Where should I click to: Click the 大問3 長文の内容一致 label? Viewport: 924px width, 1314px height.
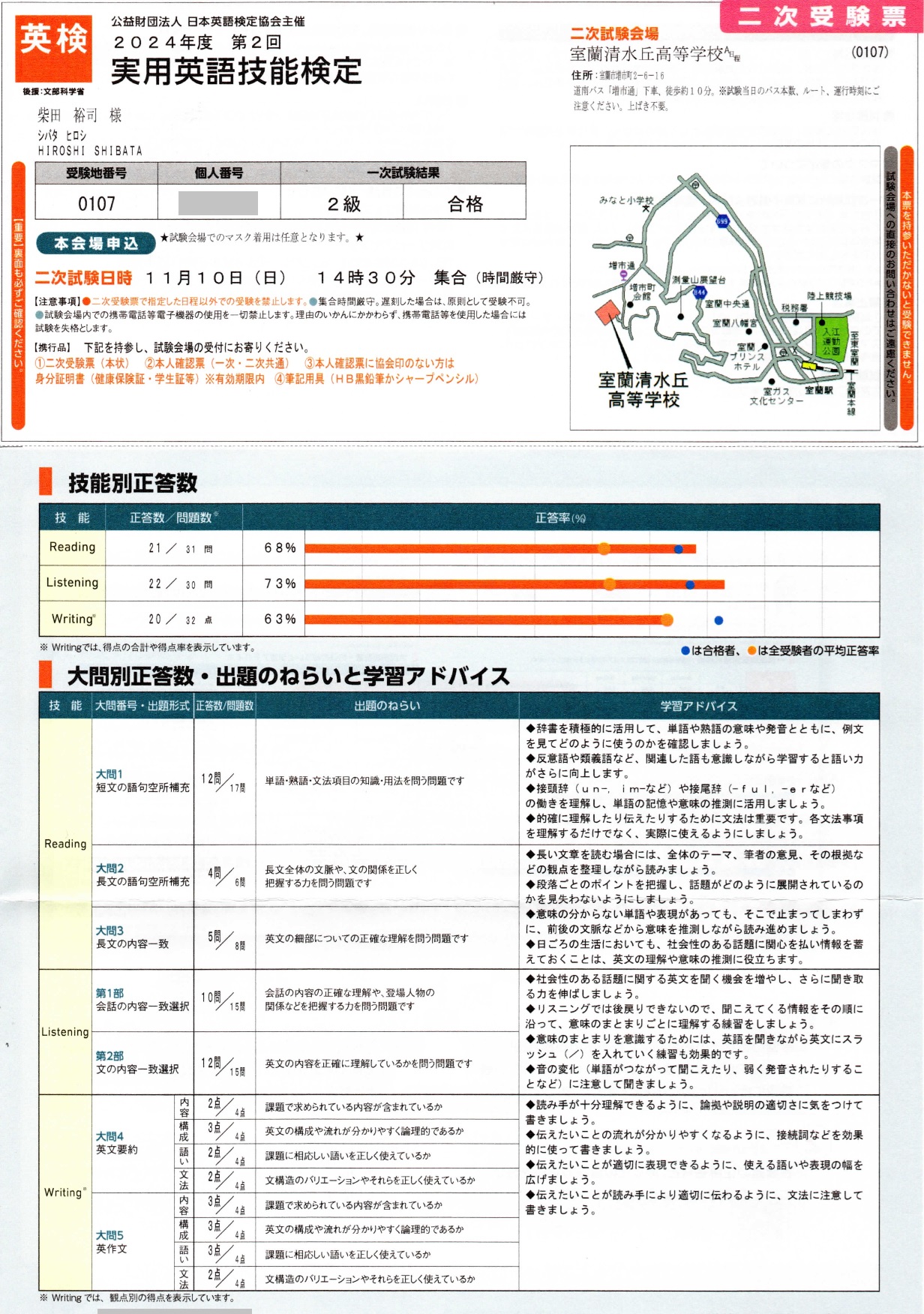132,937
